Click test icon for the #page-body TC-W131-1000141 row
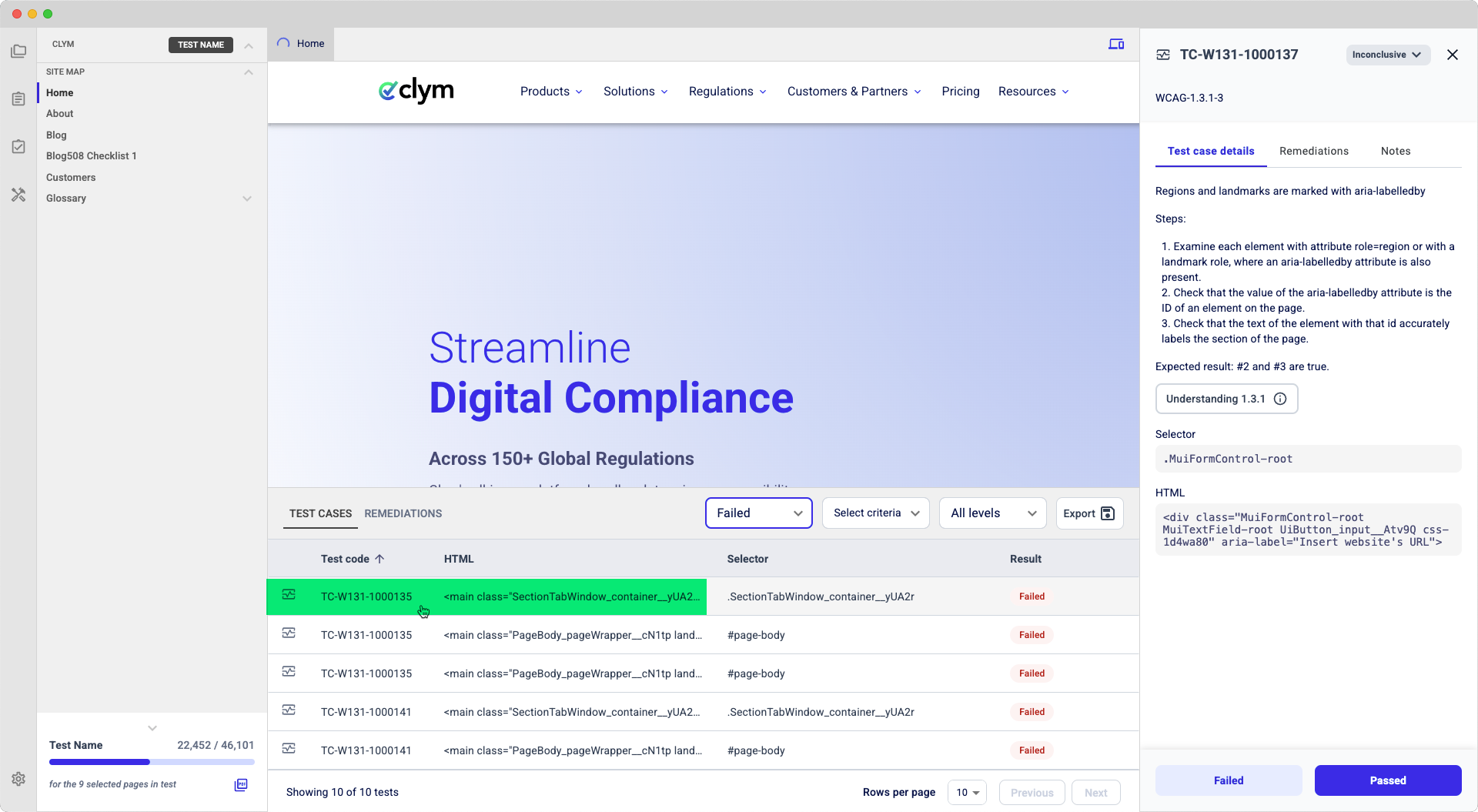Image resolution: width=1478 pixels, height=812 pixels. pyautogui.click(x=289, y=748)
